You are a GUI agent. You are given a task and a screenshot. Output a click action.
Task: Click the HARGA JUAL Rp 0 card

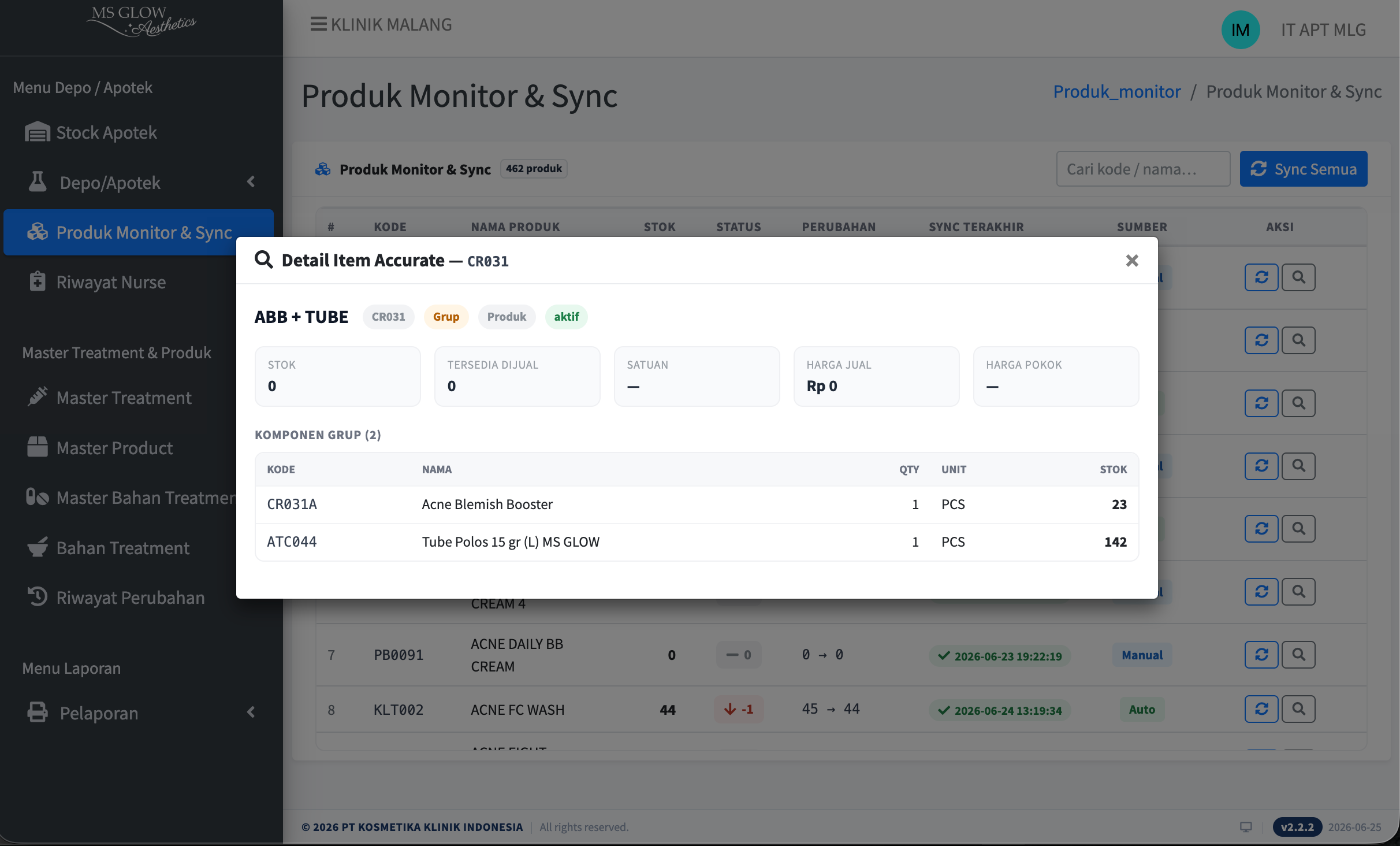[876, 376]
